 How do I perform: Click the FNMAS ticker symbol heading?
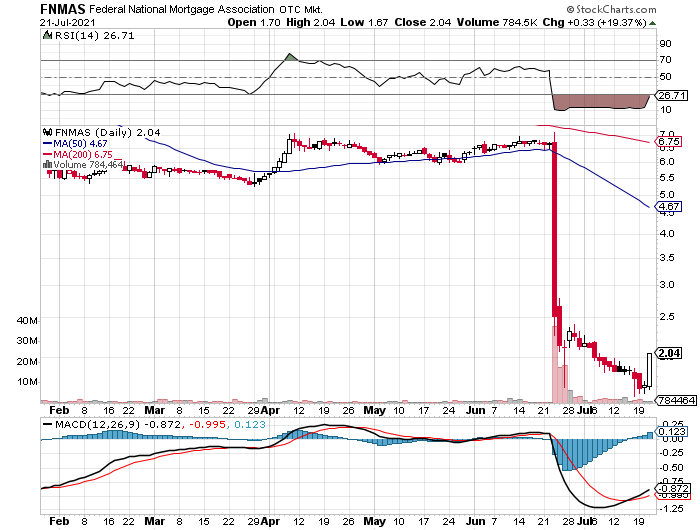click(x=62, y=9)
